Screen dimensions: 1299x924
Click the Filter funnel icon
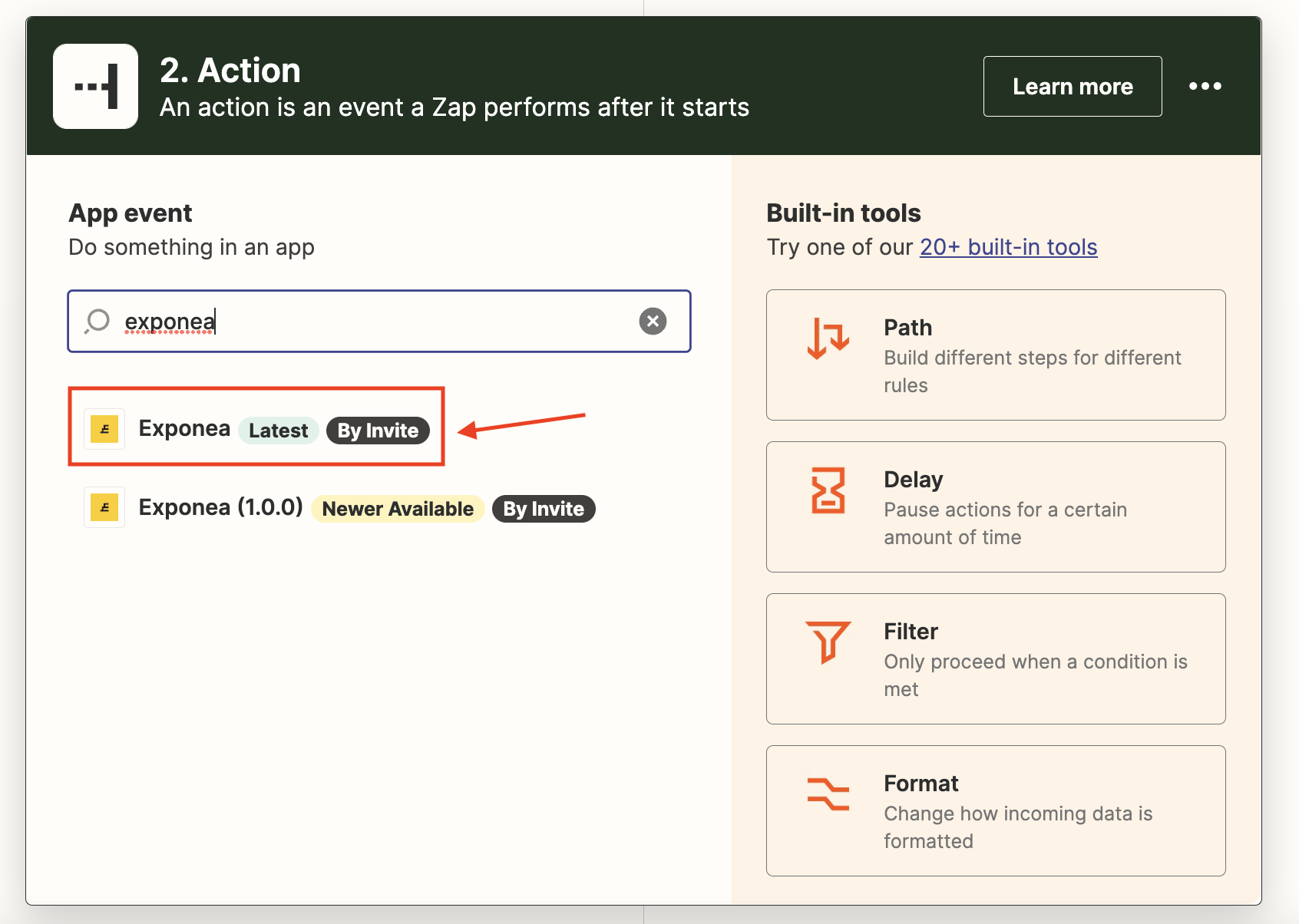pos(828,642)
